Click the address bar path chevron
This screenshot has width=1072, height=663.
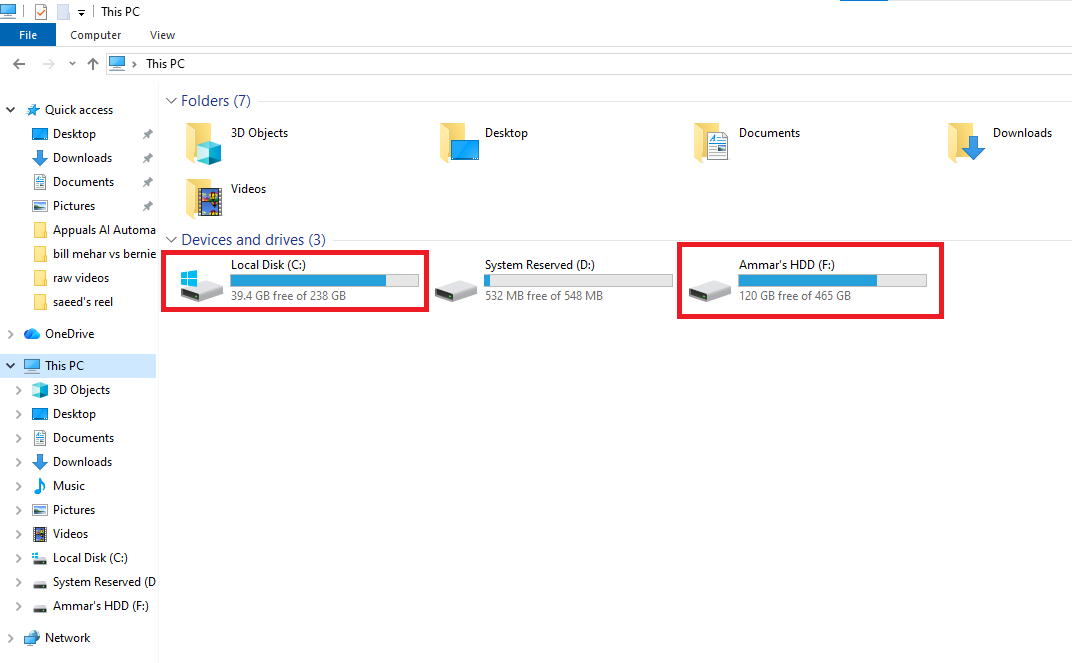134,64
